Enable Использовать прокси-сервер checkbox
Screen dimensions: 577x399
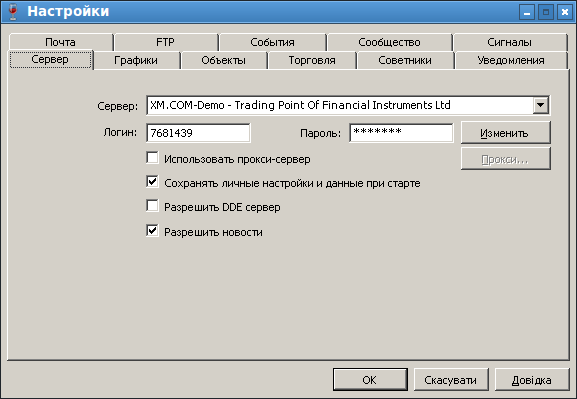pyautogui.click(x=152, y=158)
